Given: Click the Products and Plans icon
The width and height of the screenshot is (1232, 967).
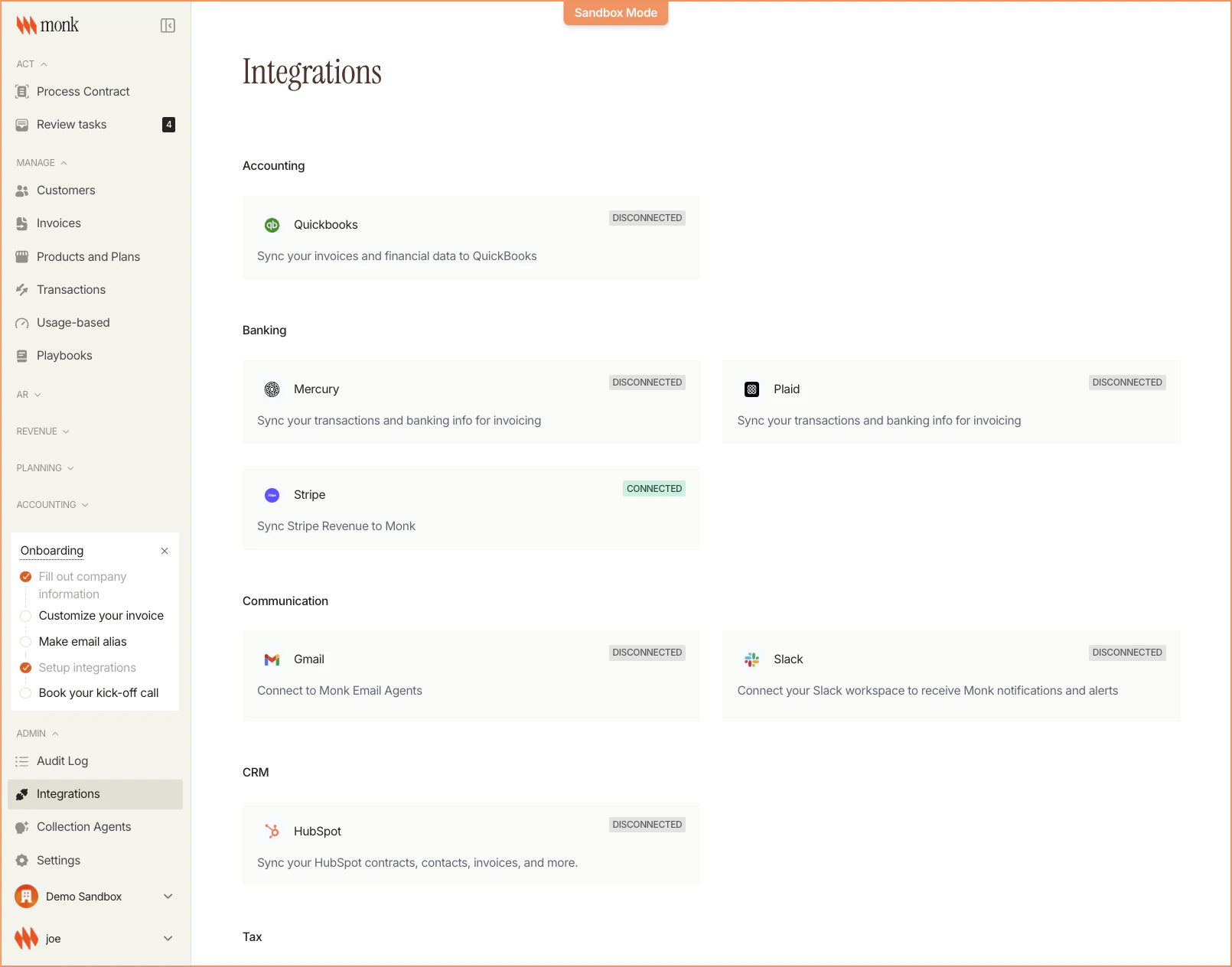Looking at the screenshot, I should 21,256.
